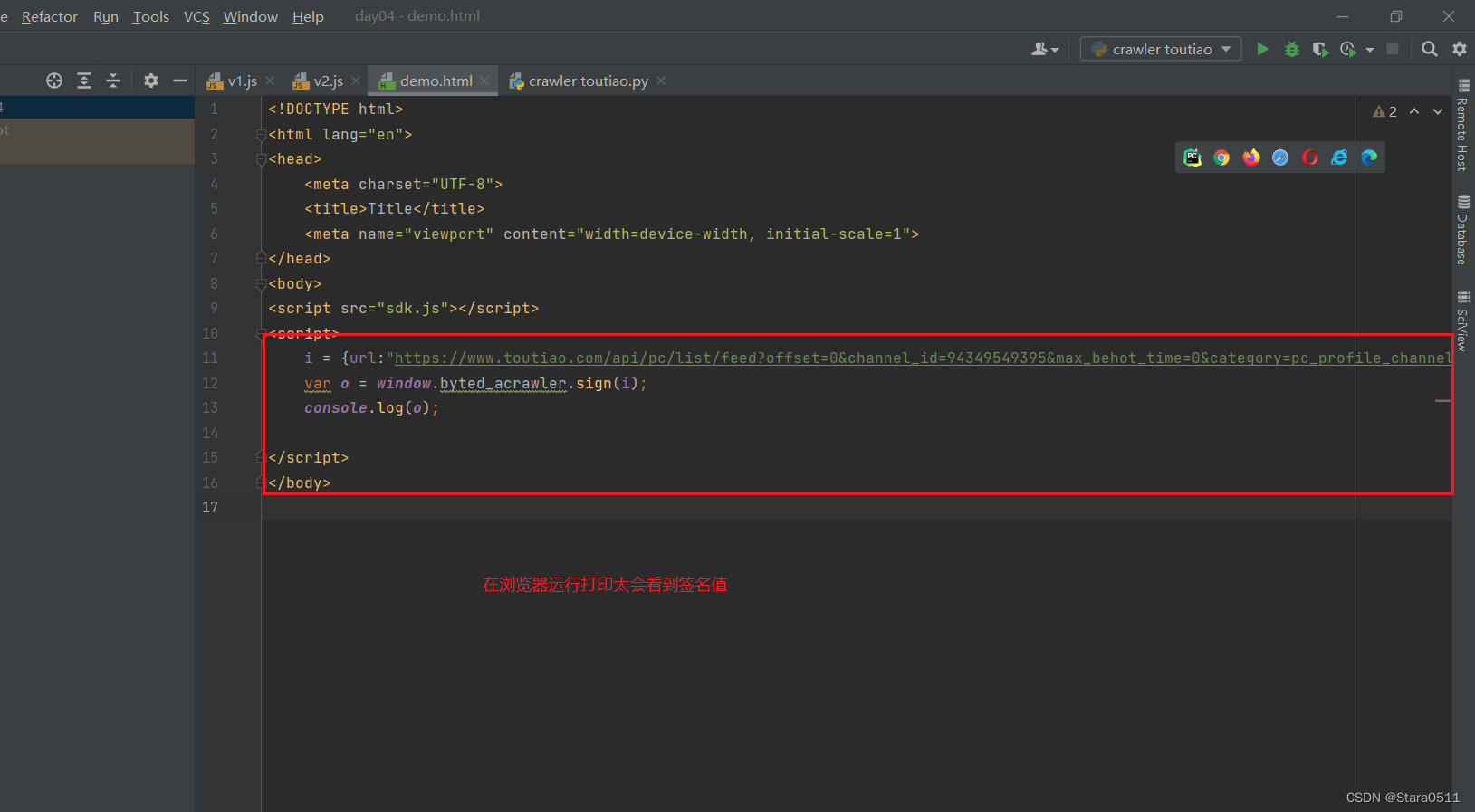The height and width of the screenshot is (812, 1475).
Task: Open demo.html in Chrome browser
Action: [x=1221, y=158]
